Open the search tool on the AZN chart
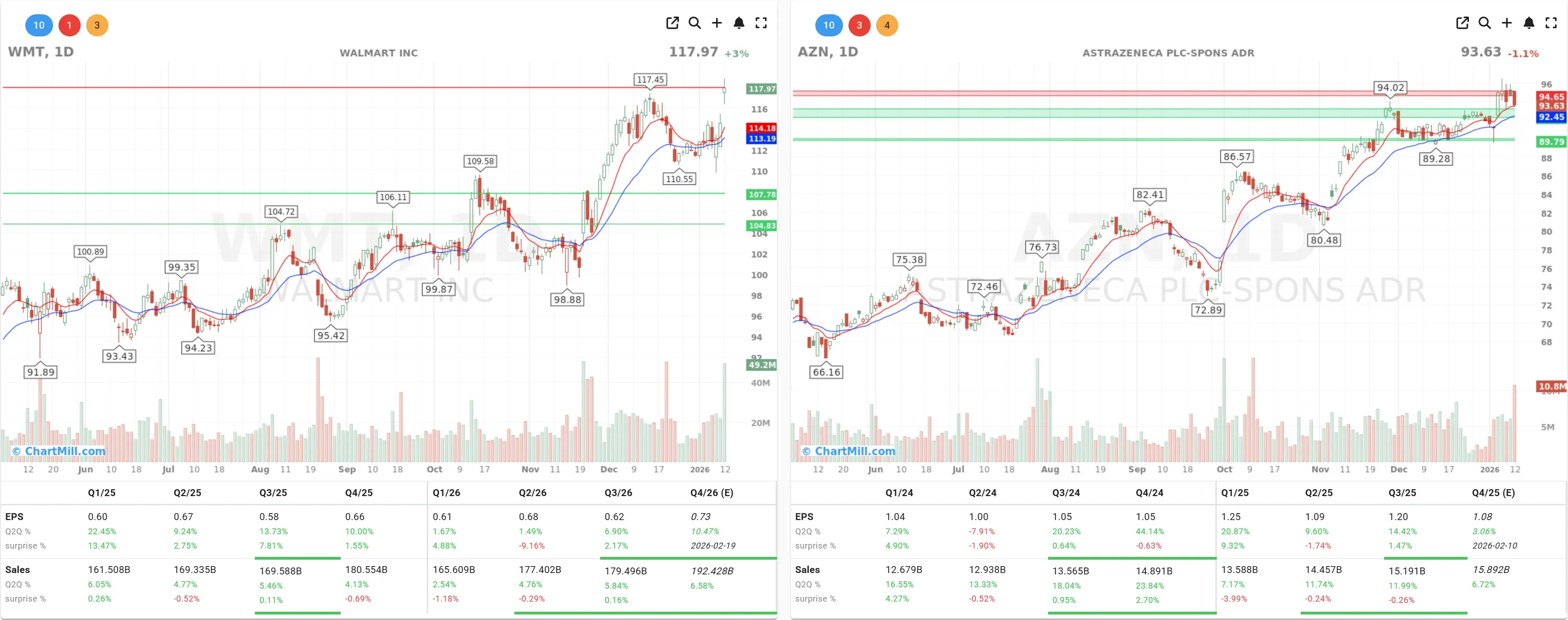 coord(1485,23)
